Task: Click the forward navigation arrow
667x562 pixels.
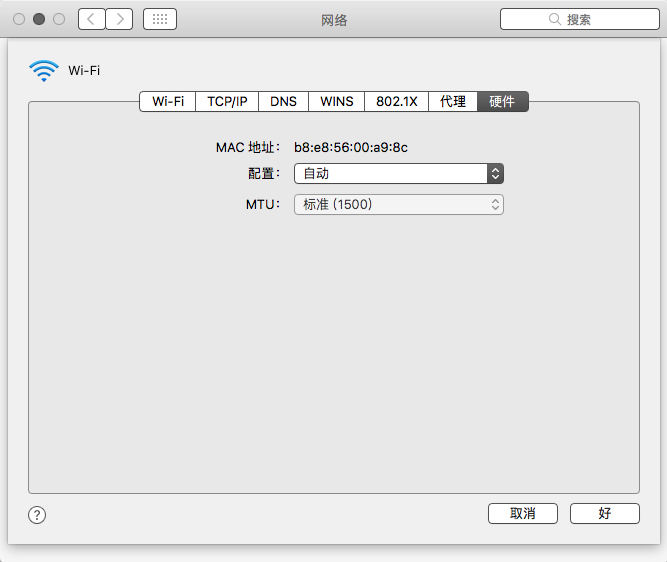Action: (x=119, y=19)
